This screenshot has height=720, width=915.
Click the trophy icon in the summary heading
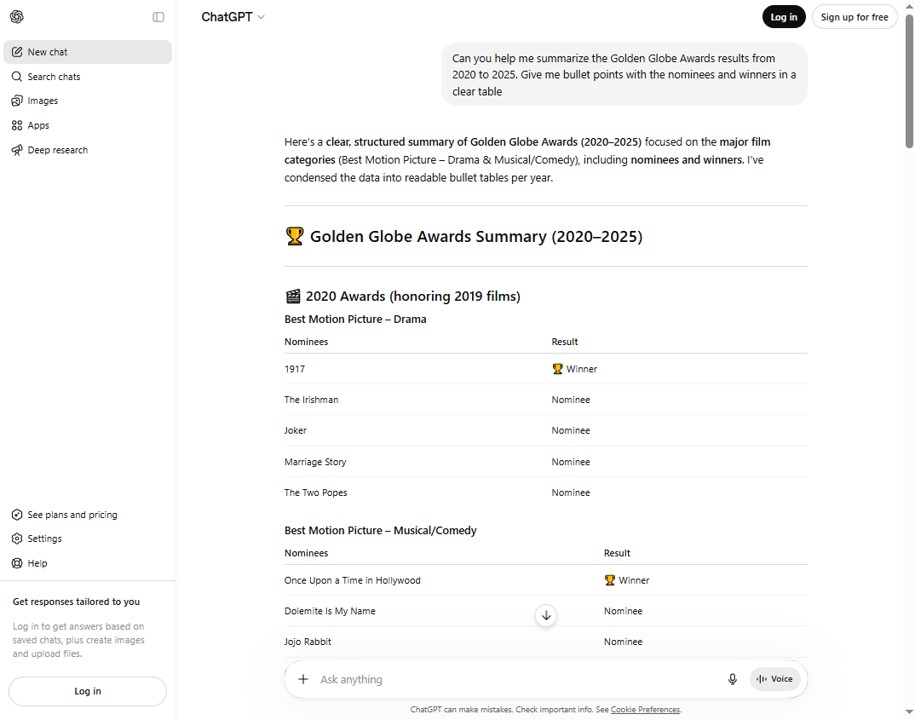click(x=295, y=236)
